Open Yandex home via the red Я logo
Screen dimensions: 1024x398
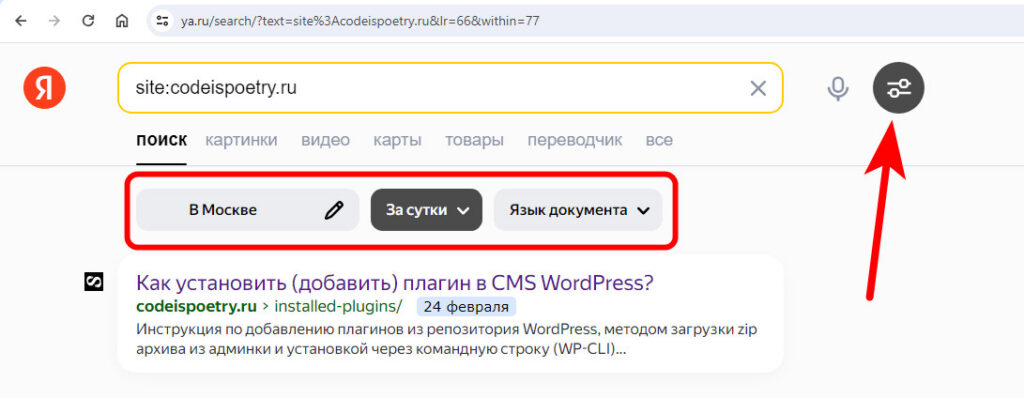point(44,88)
